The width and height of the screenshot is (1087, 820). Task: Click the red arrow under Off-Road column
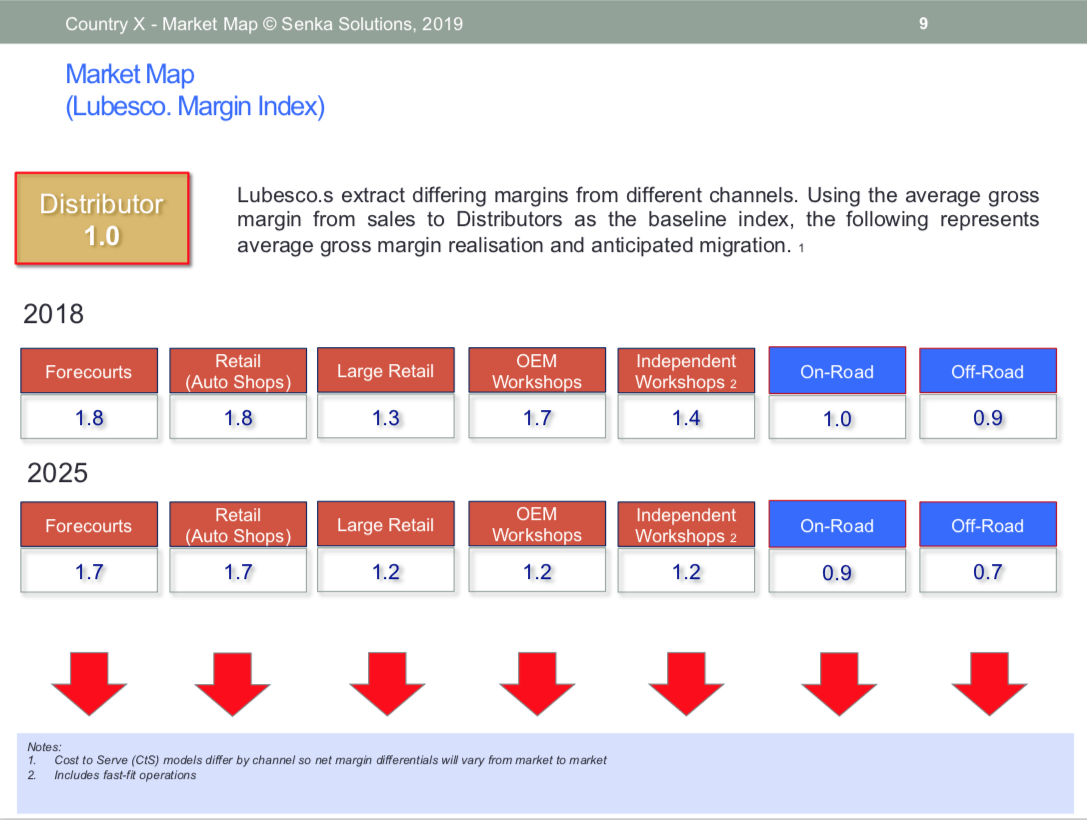click(x=988, y=681)
